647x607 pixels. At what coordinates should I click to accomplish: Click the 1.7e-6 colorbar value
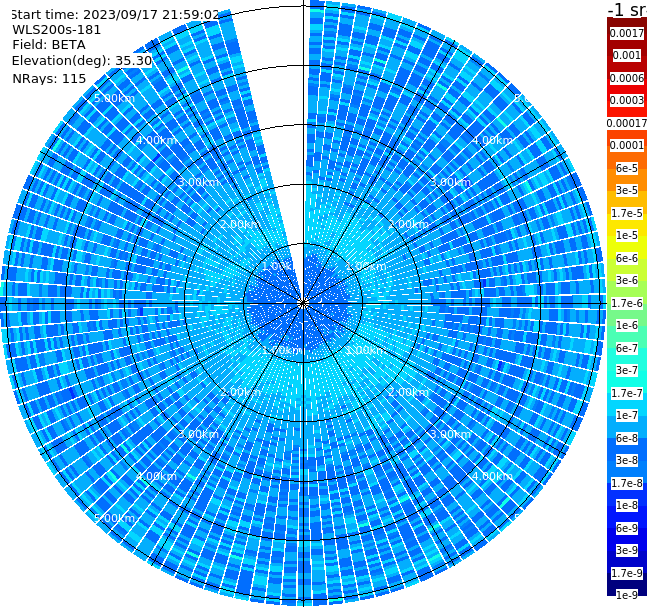pos(627,303)
